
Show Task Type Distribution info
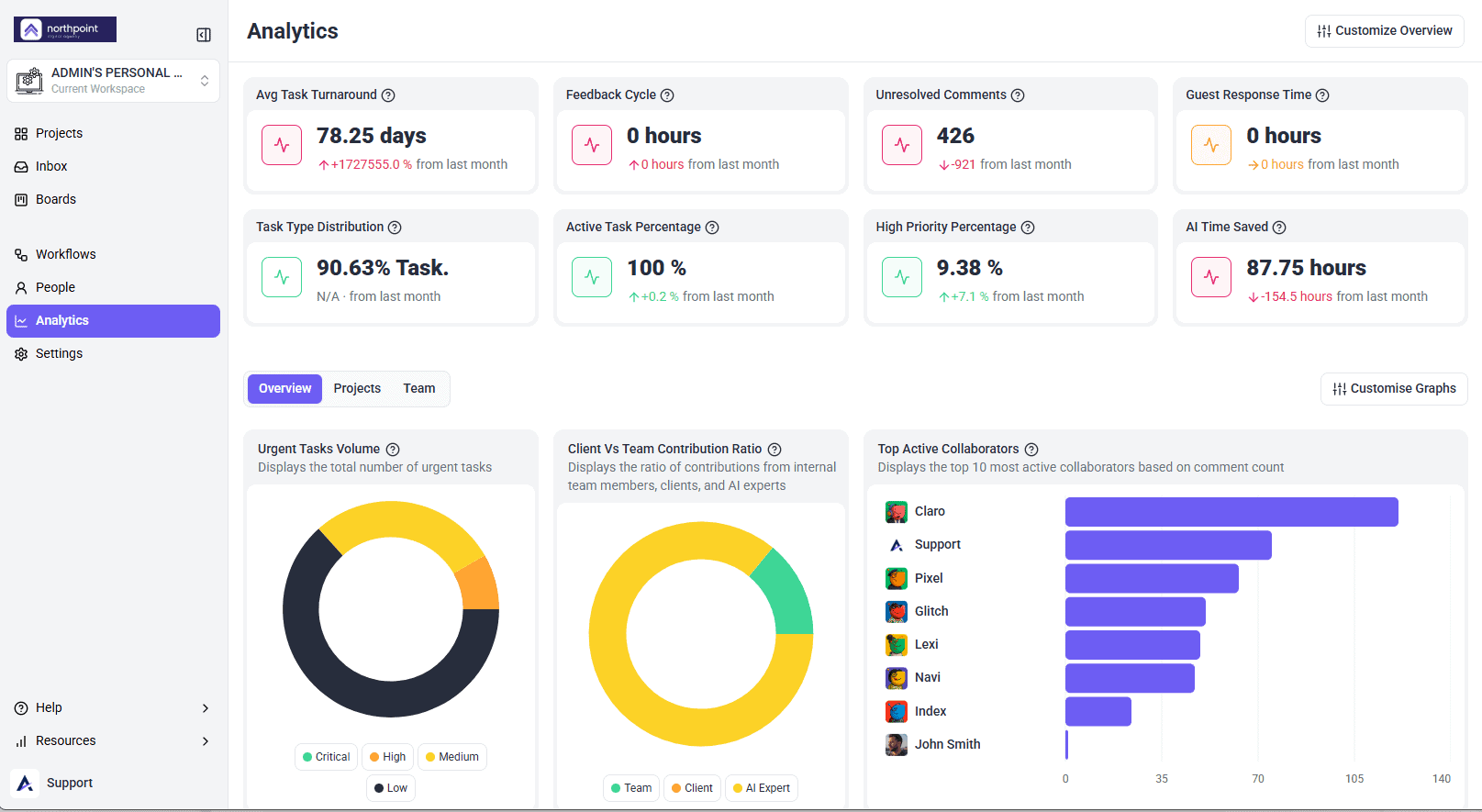tap(395, 228)
